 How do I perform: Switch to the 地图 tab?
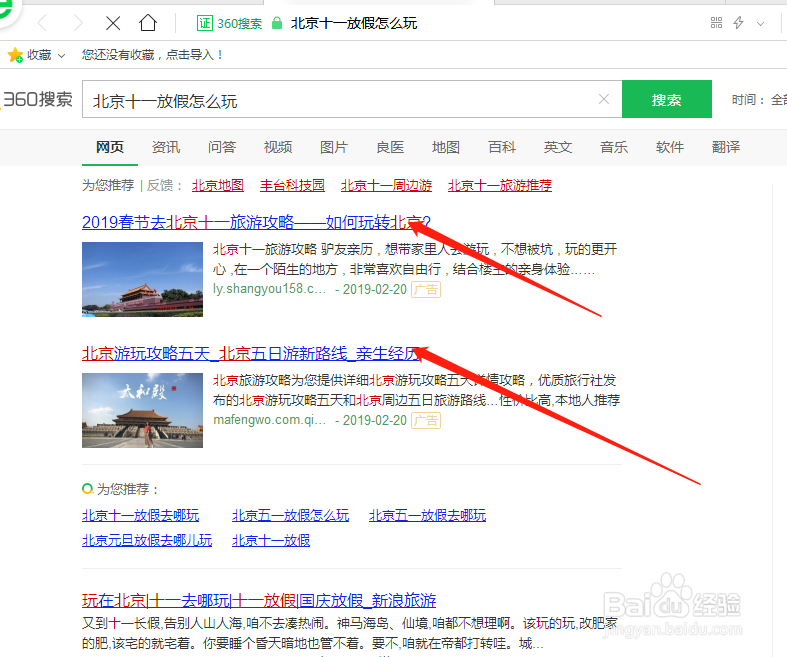pyautogui.click(x=446, y=147)
